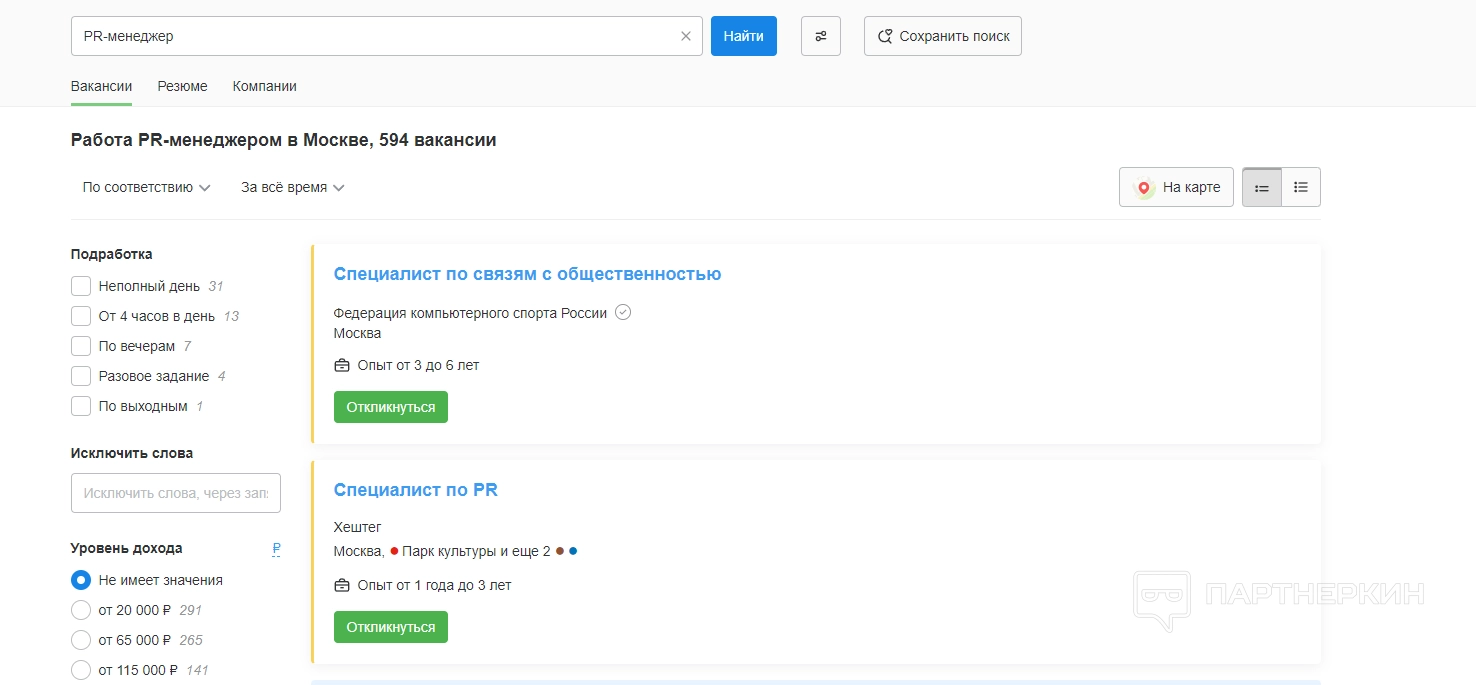Select income от 65 000 ₽ radio

81,640
